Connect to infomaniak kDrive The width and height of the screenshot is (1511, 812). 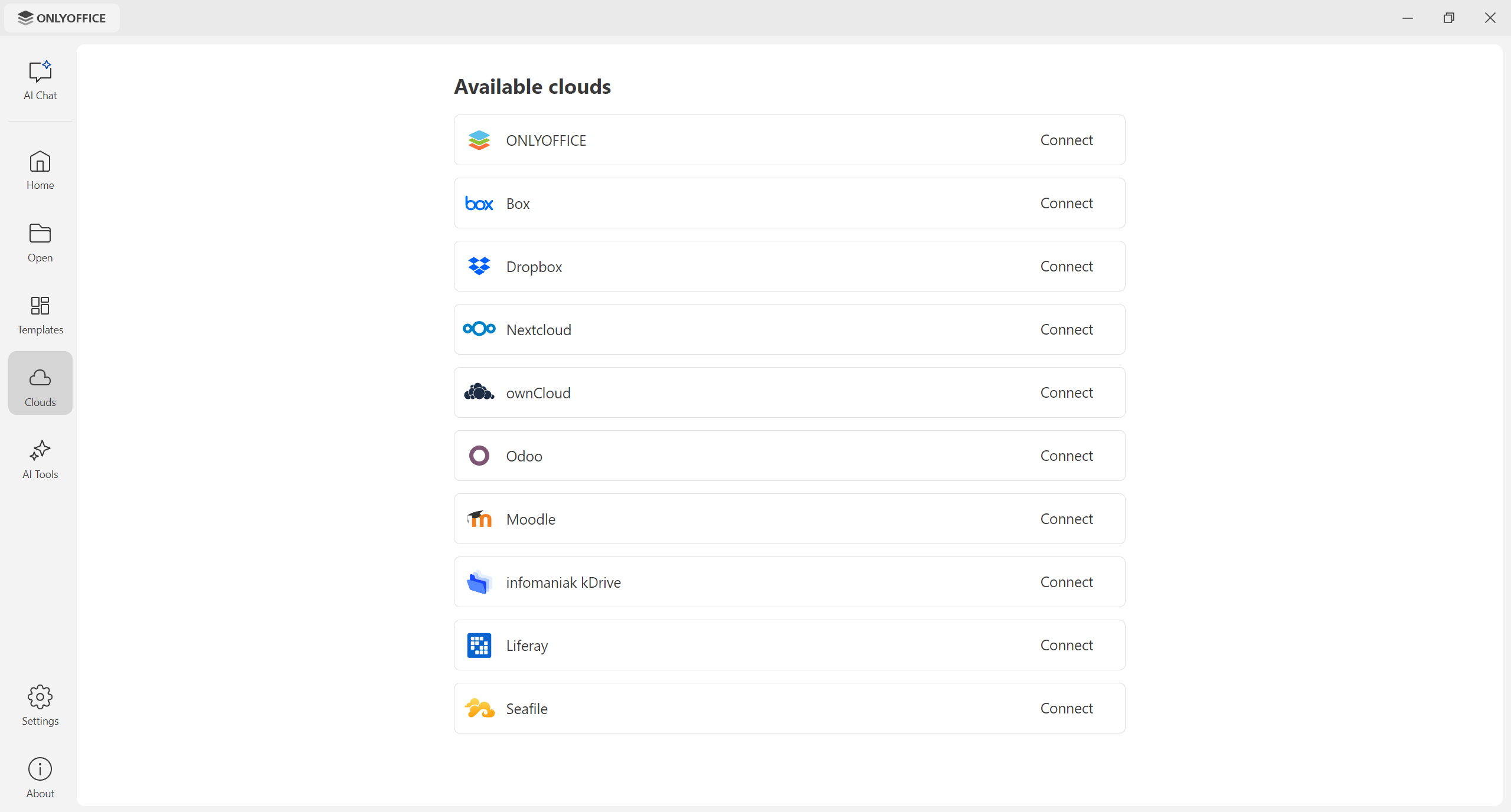1067,582
